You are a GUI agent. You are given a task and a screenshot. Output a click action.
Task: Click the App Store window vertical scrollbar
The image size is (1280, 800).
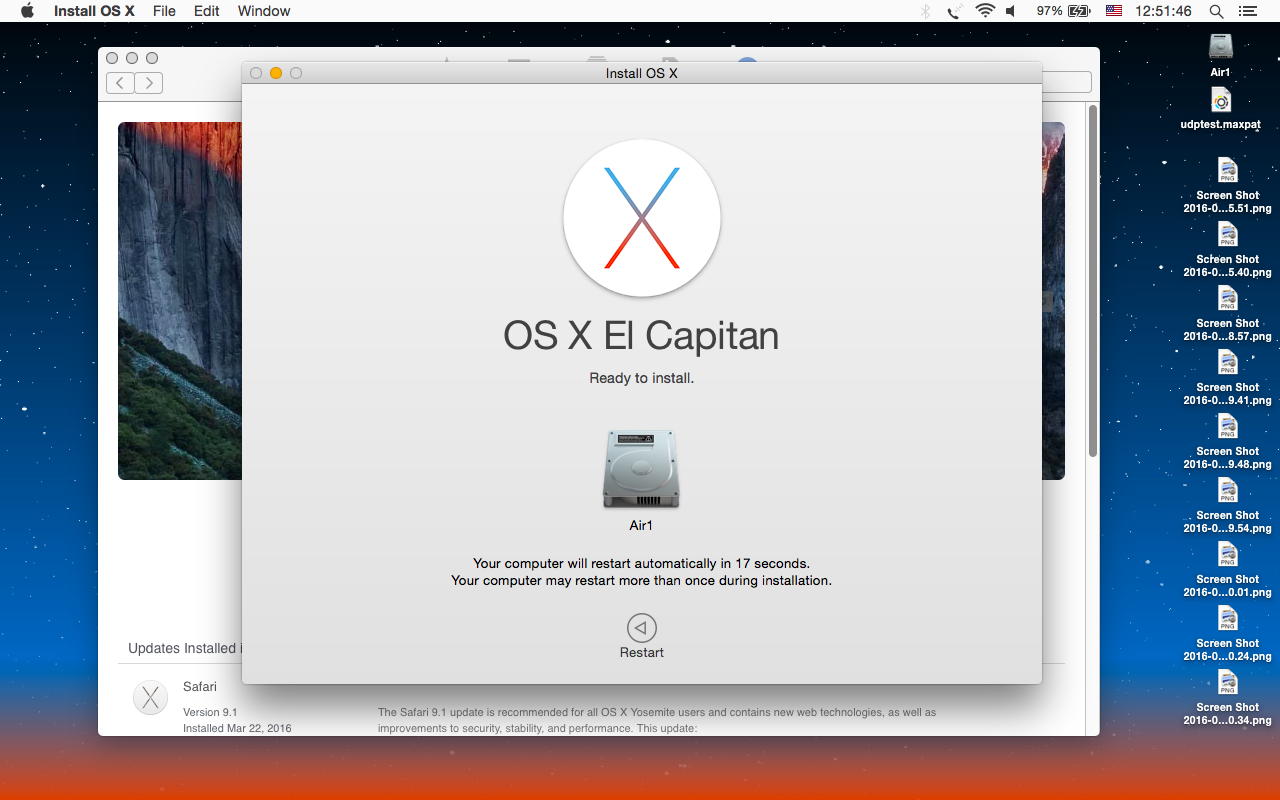[x=1093, y=280]
